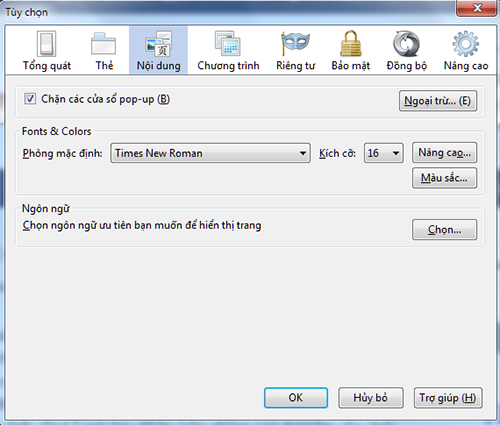
Task: Open the Nâng cao fonts button
Action: pos(444,152)
